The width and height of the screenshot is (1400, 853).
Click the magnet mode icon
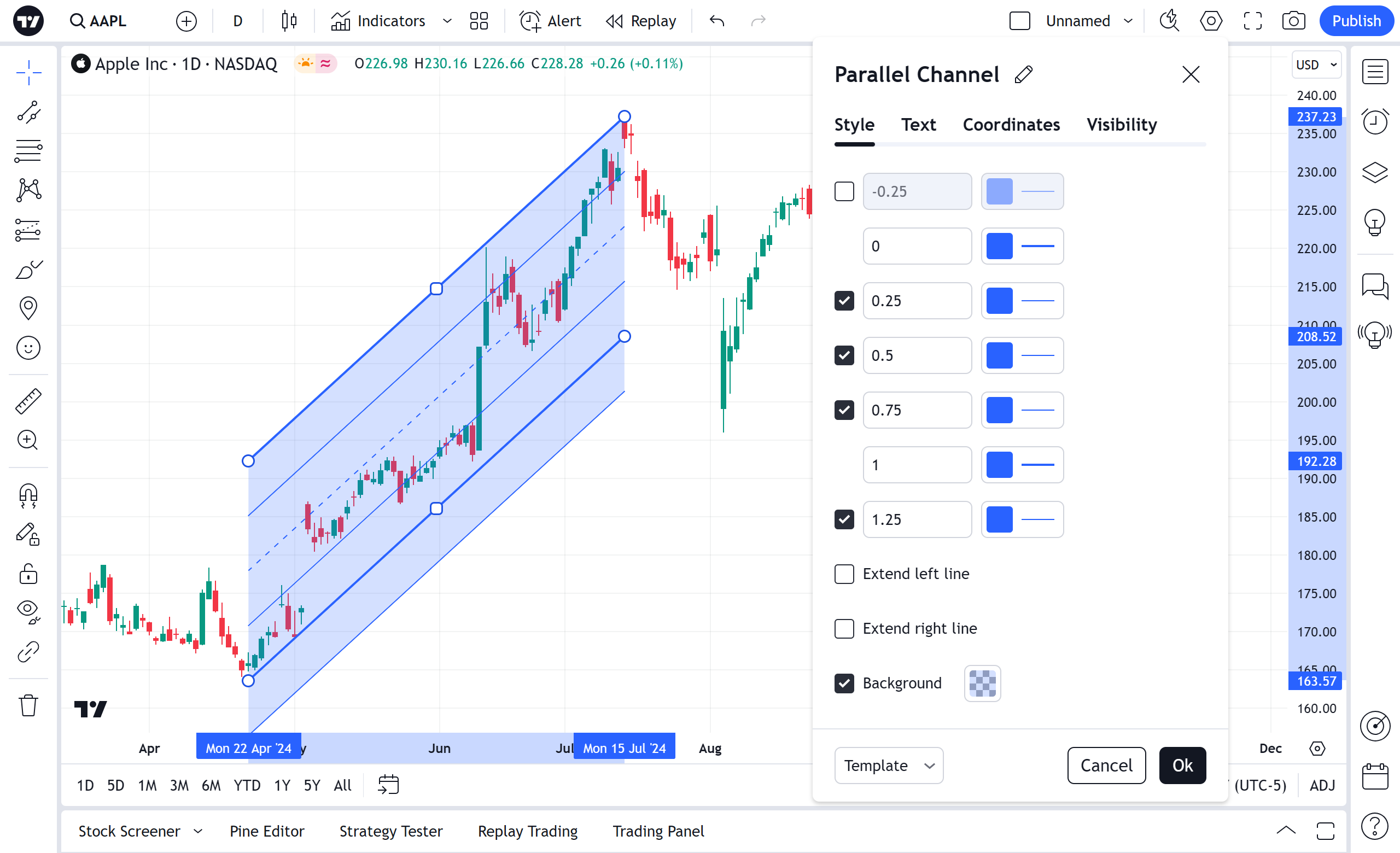pos(28,495)
